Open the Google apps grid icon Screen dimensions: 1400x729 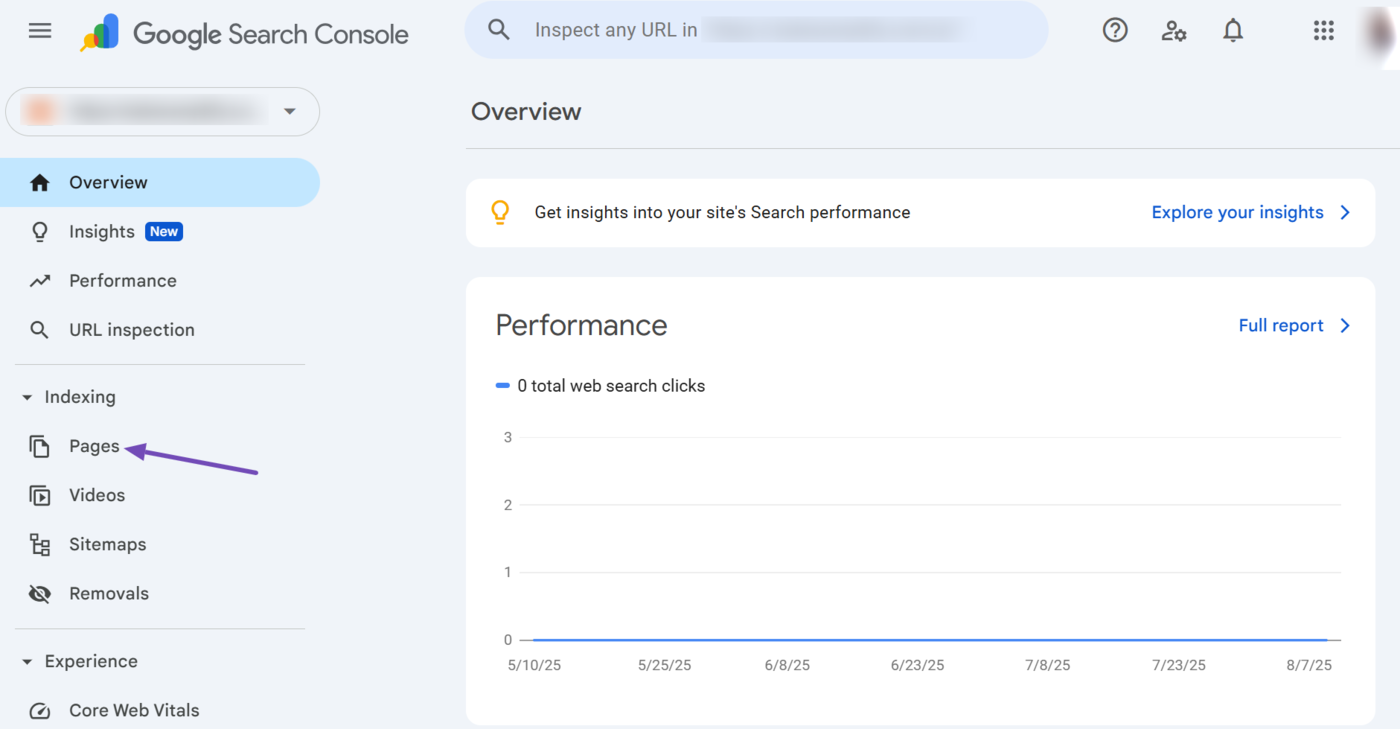(1323, 31)
